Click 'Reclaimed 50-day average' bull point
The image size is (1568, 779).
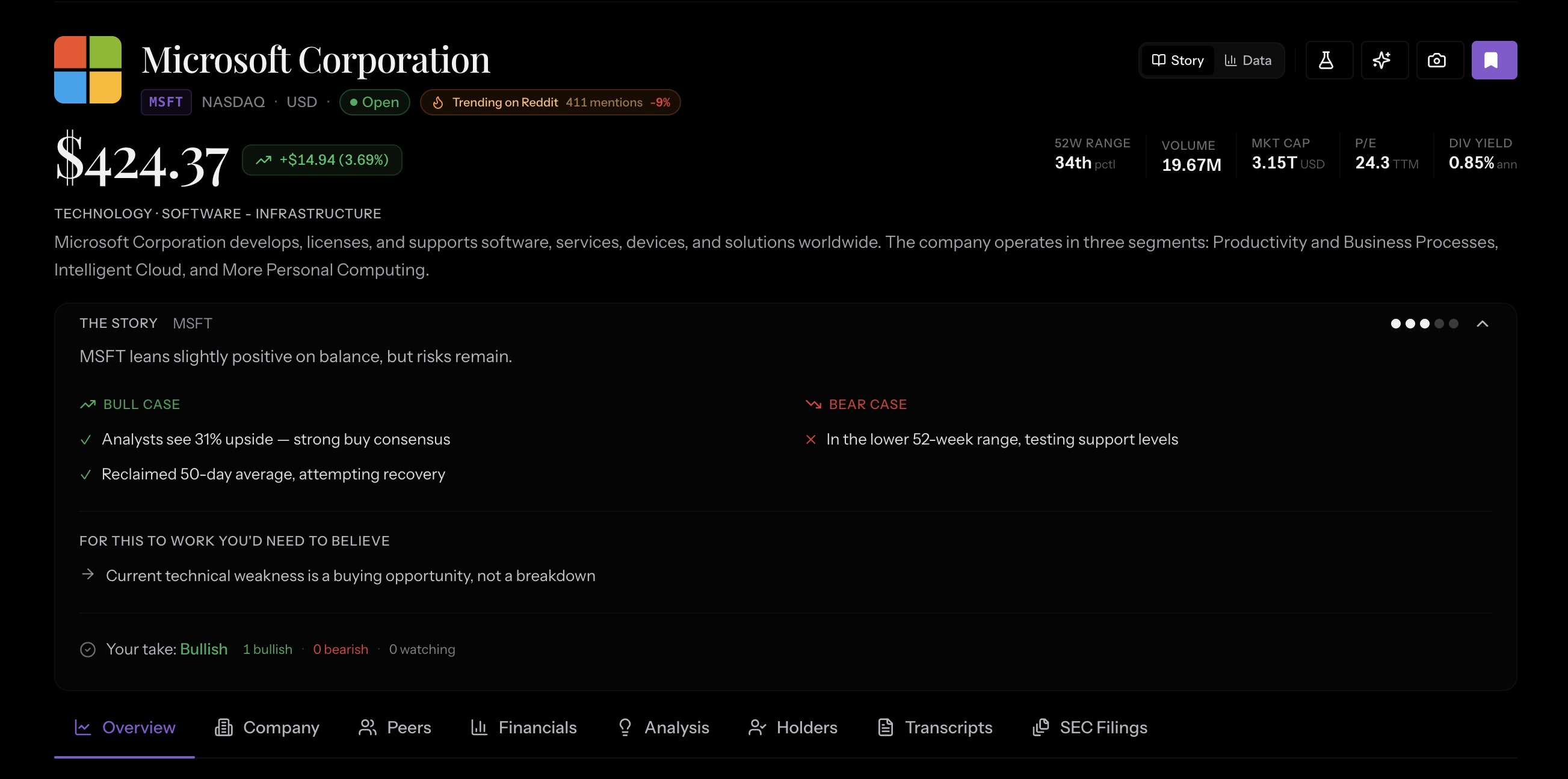coord(273,474)
